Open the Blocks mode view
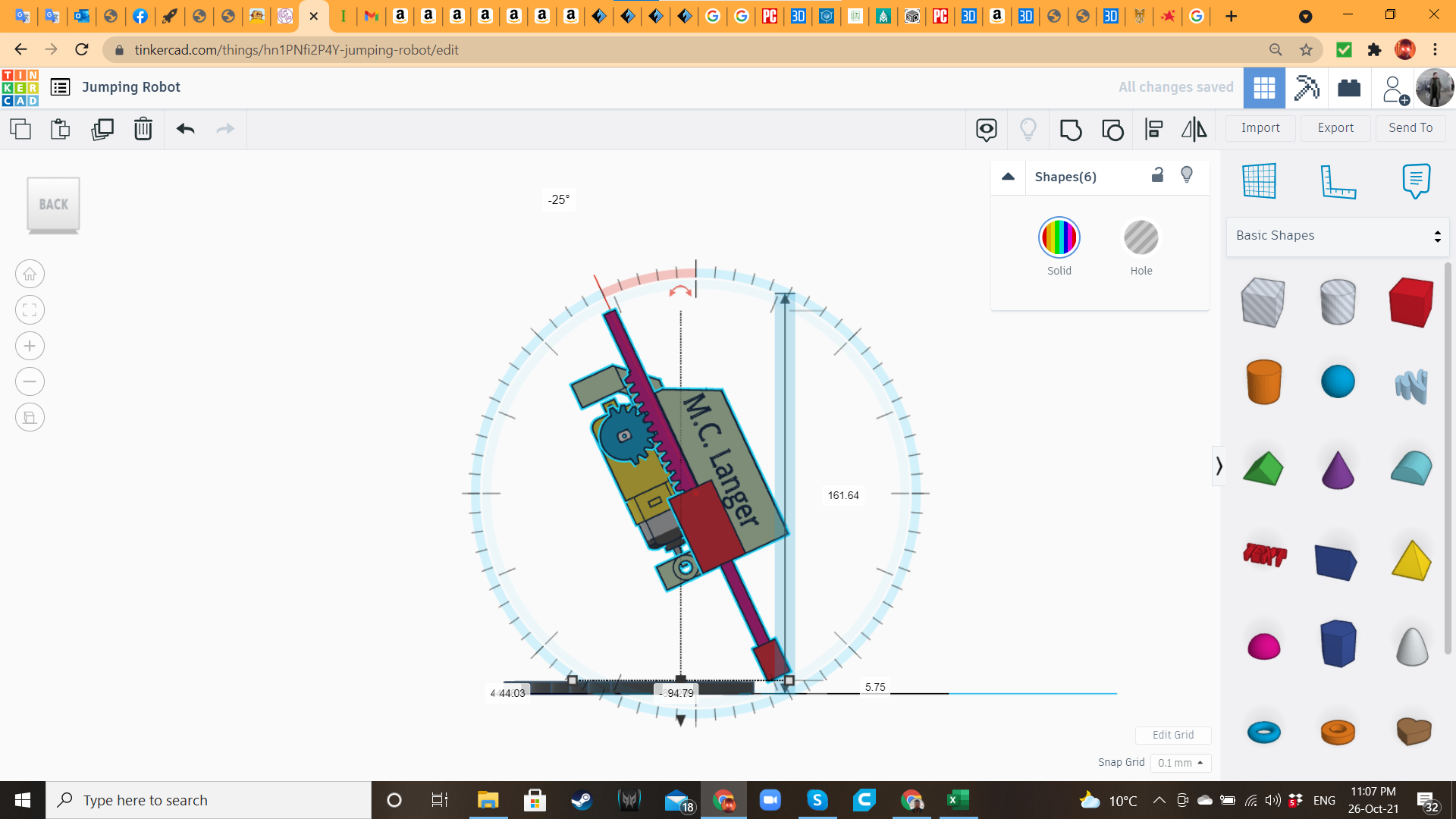Image resolution: width=1456 pixels, height=819 pixels. click(x=1307, y=88)
